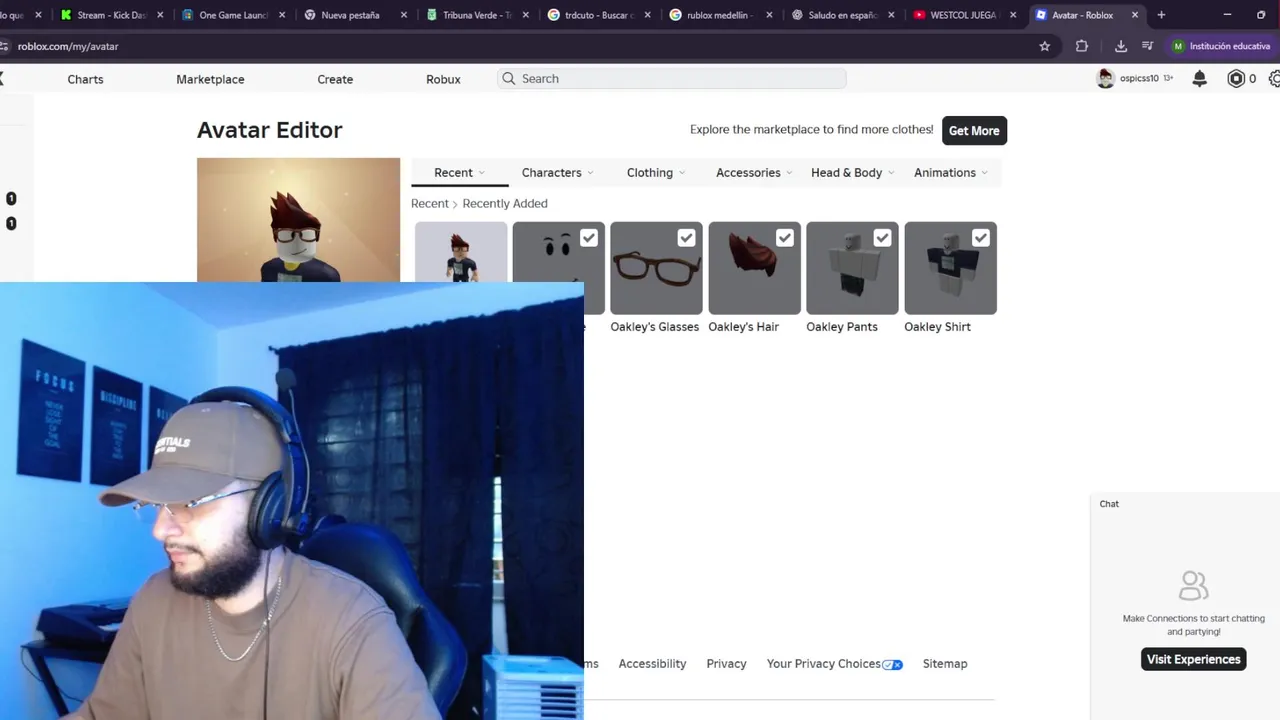Close the WESTCOL JUEGA YouTube tab
This screenshot has width=1280, height=720.
(x=1013, y=15)
